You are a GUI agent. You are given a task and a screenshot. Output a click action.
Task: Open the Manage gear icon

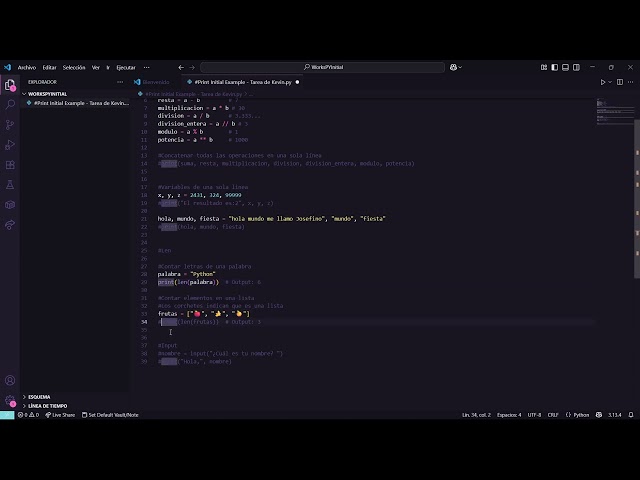coord(10,401)
